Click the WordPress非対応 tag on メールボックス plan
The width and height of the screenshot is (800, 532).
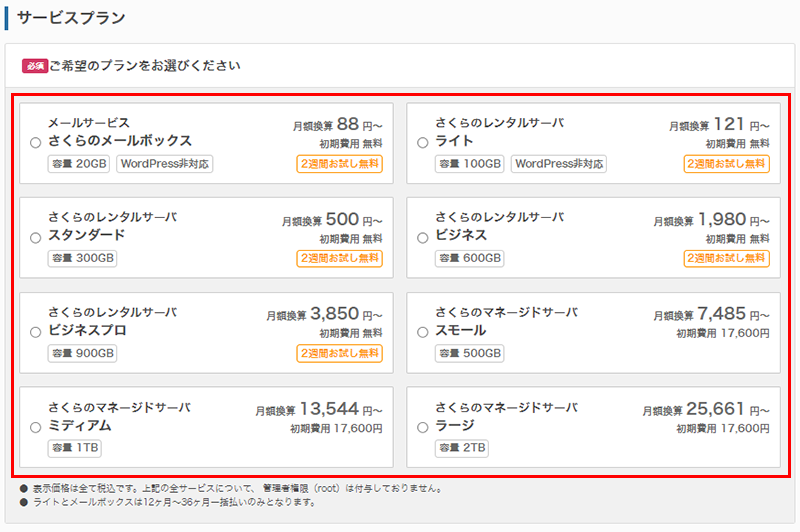pos(165,164)
